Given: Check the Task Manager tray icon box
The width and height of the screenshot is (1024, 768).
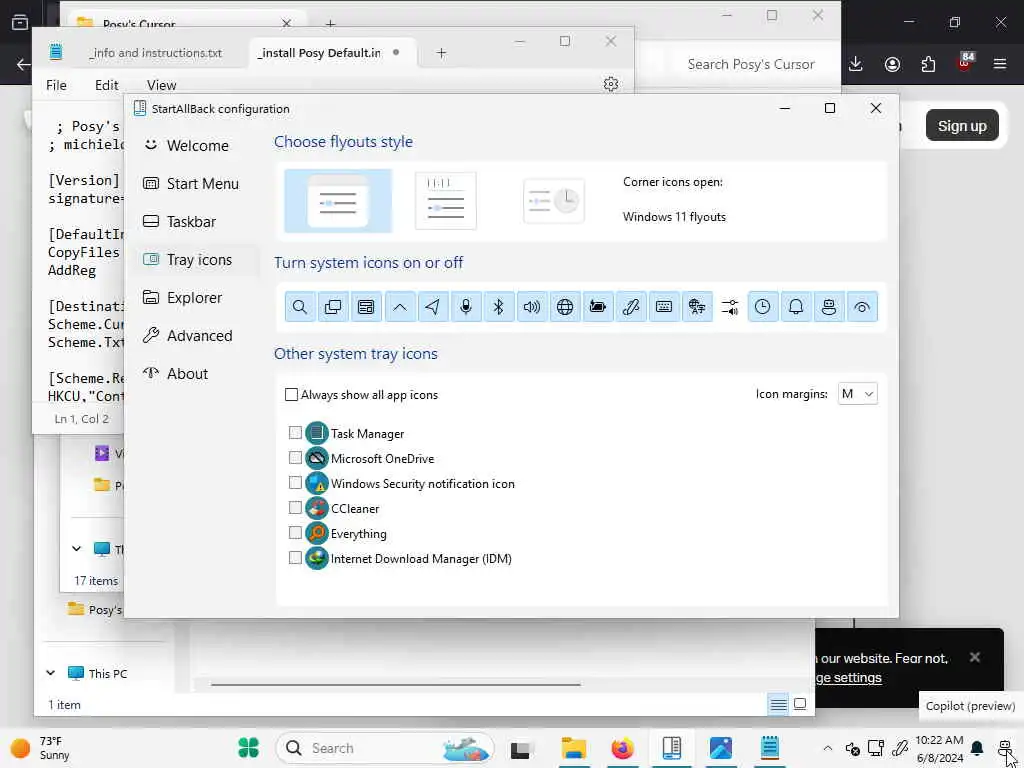Looking at the screenshot, I should tap(295, 433).
